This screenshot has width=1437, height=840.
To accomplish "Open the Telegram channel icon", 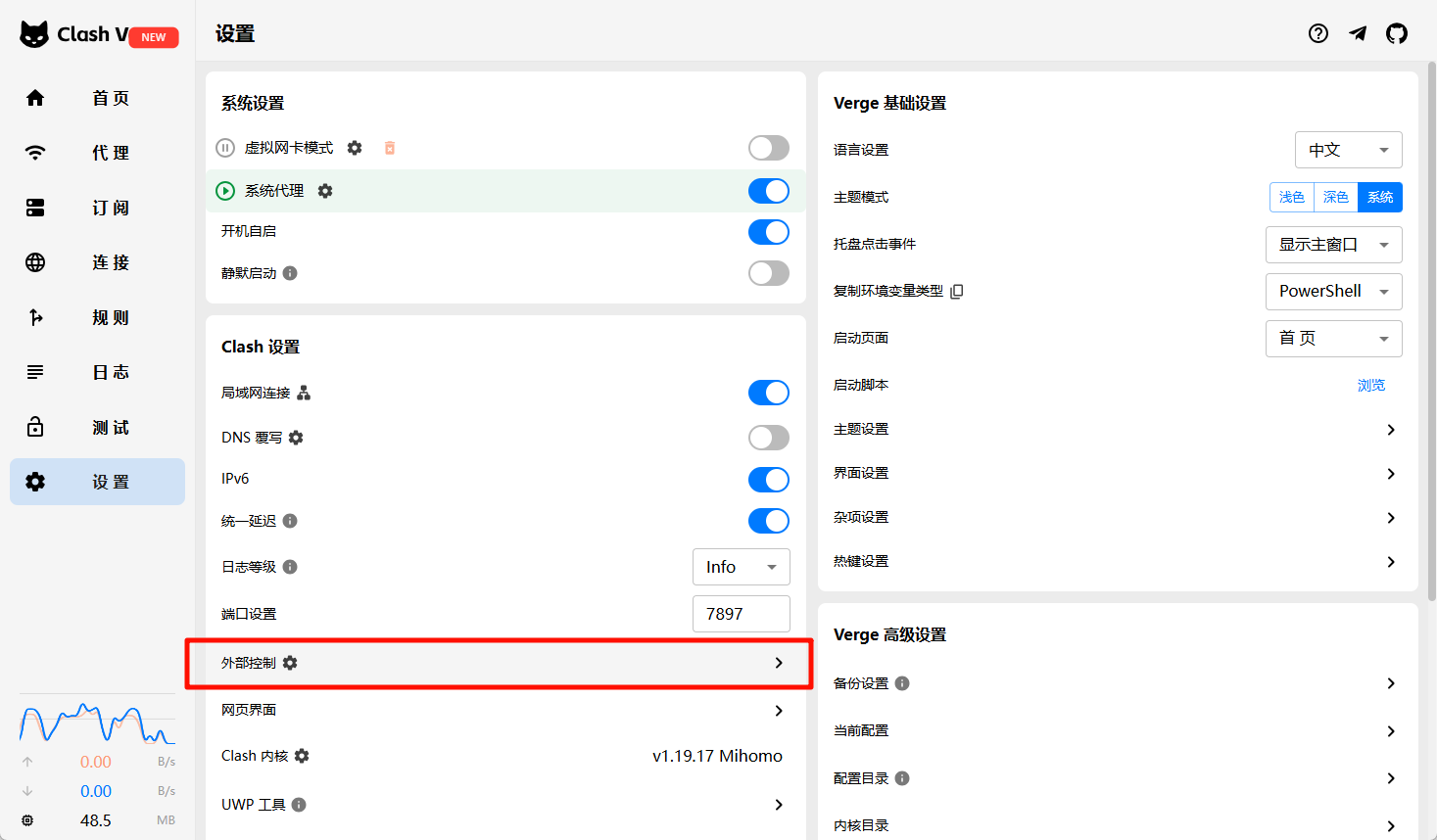I will click(1358, 33).
